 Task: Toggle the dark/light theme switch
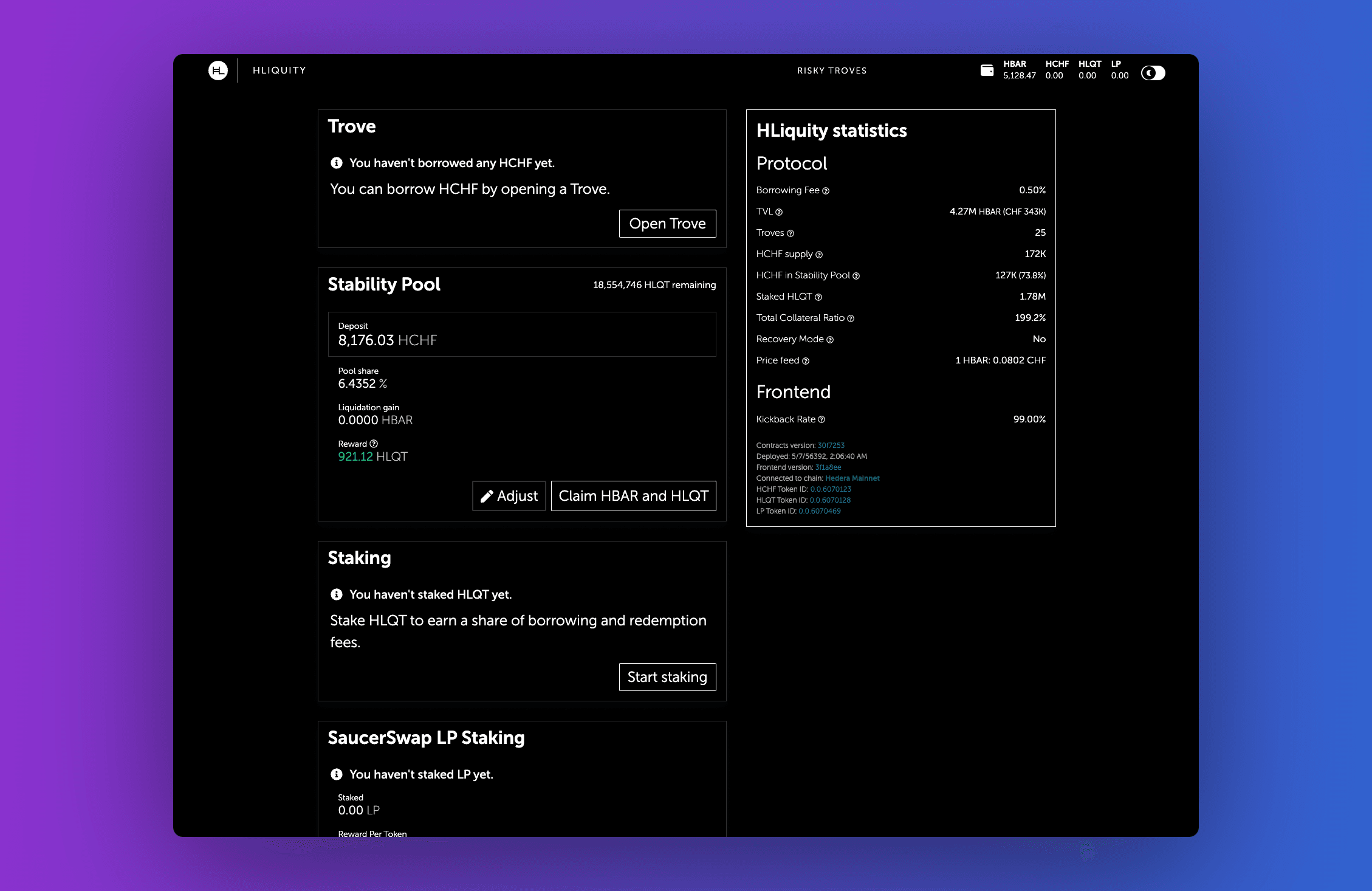[1153, 73]
